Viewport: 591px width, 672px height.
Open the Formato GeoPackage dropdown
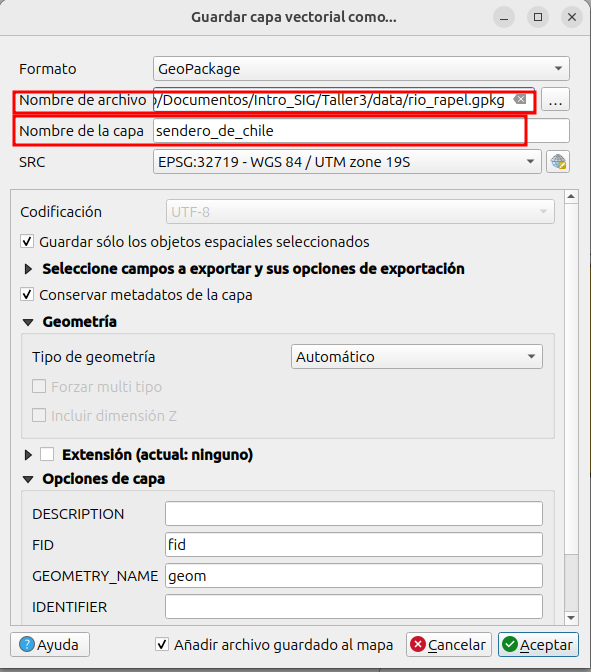(361, 69)
